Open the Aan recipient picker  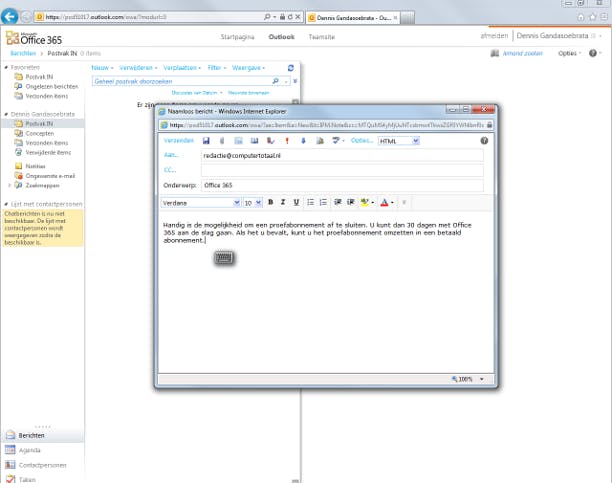click(x=171, y=155)
